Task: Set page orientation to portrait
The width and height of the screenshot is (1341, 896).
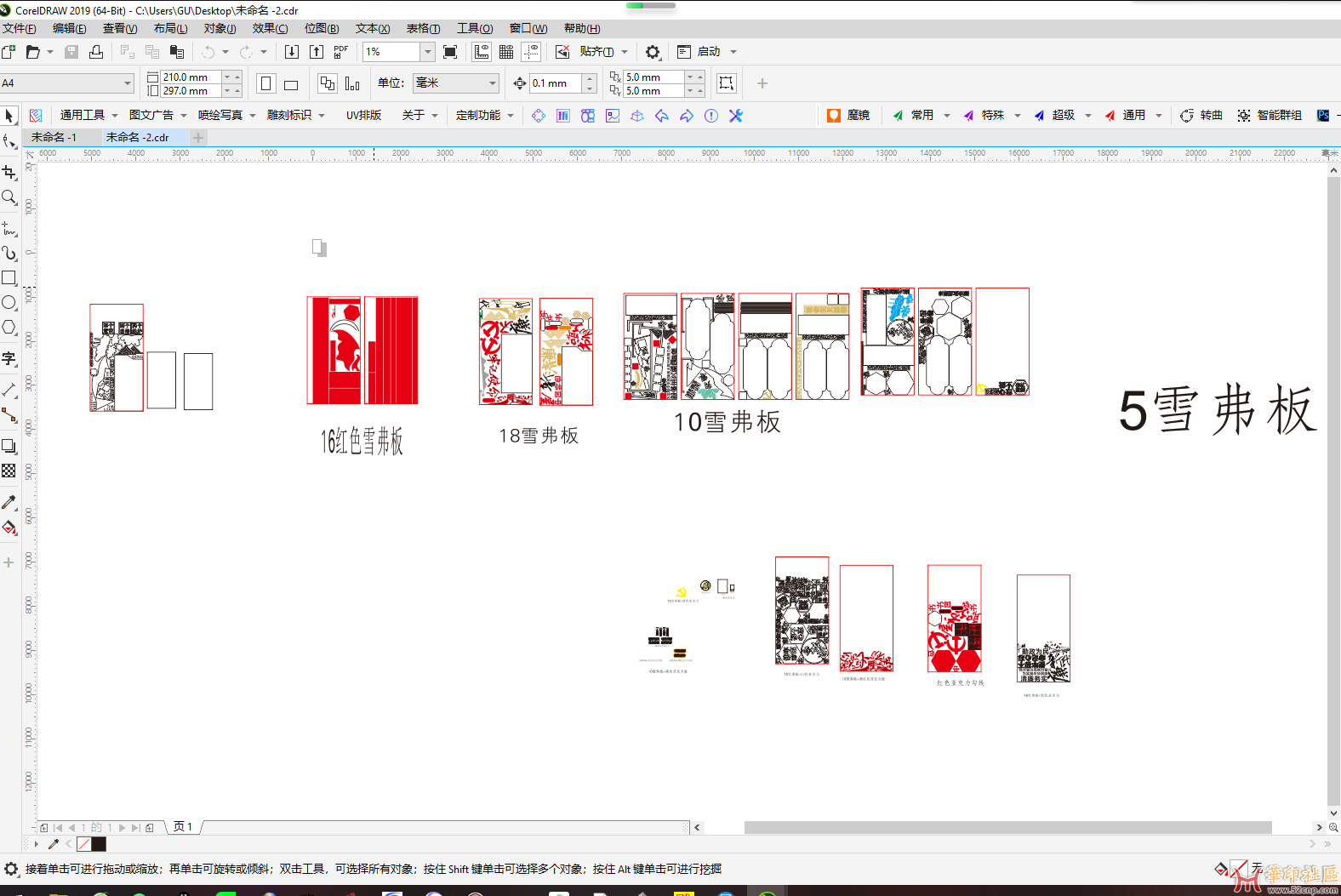Action: [x=266, y=83]
